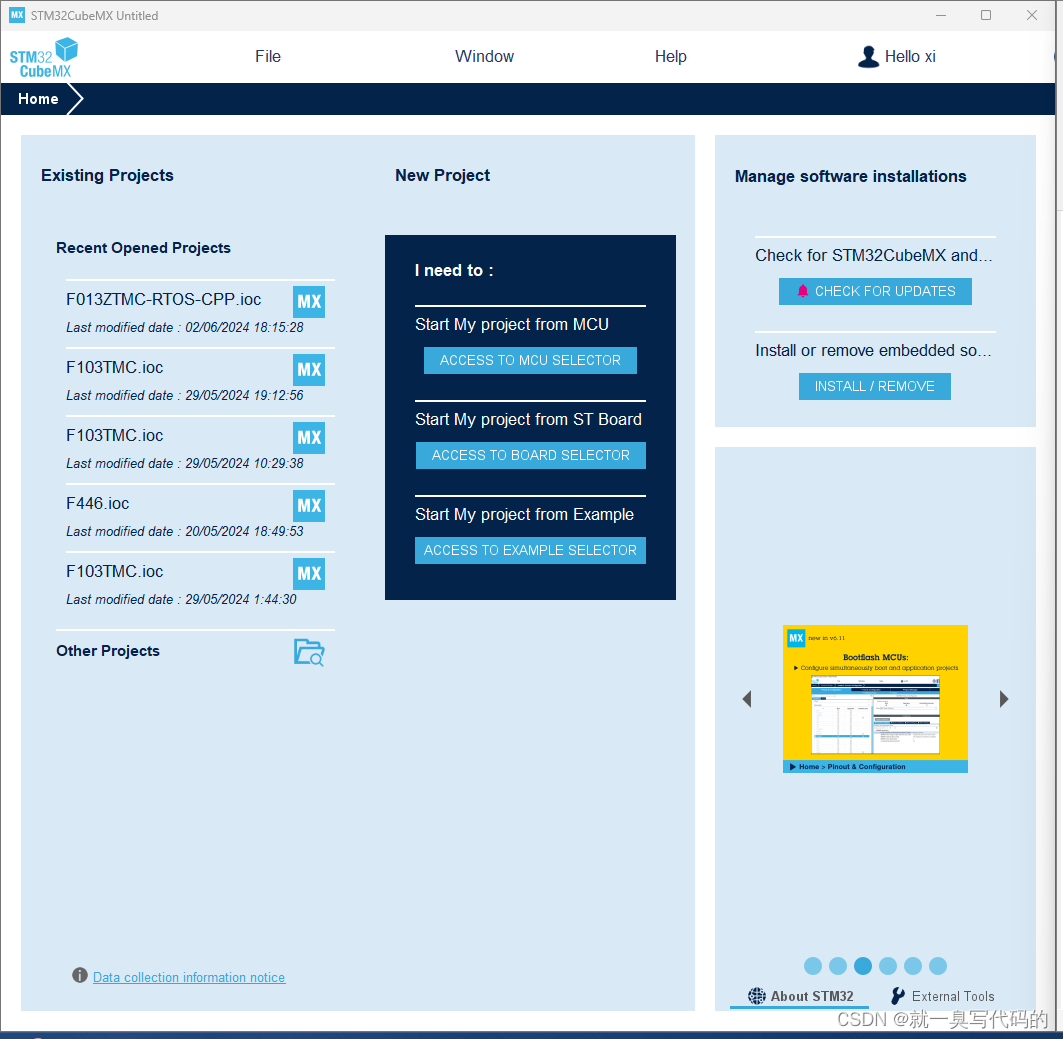Switch to External Tools tab

943,996
